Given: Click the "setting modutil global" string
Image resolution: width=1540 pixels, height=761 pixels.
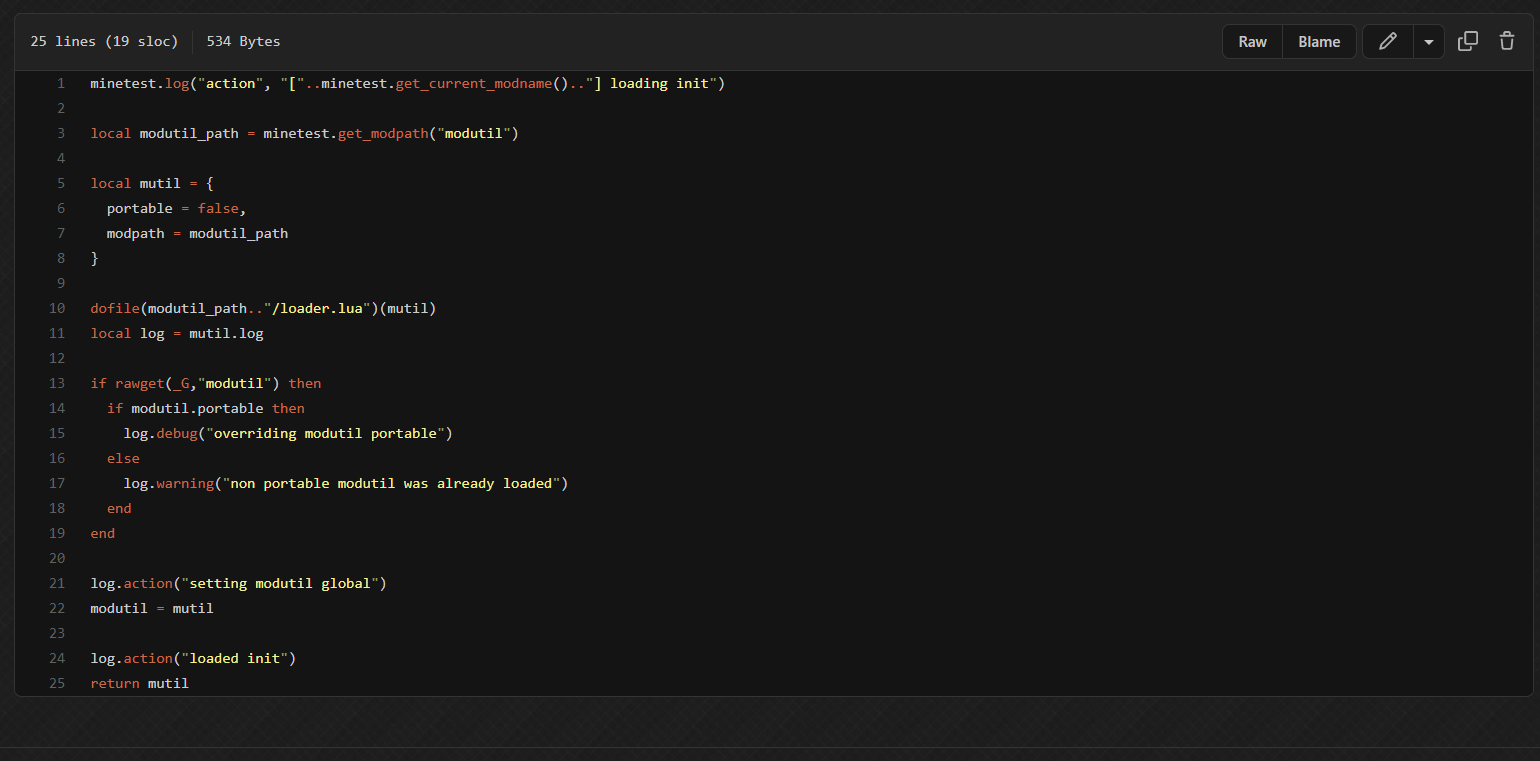Looking at the screenshot, I should coord(280,584).
